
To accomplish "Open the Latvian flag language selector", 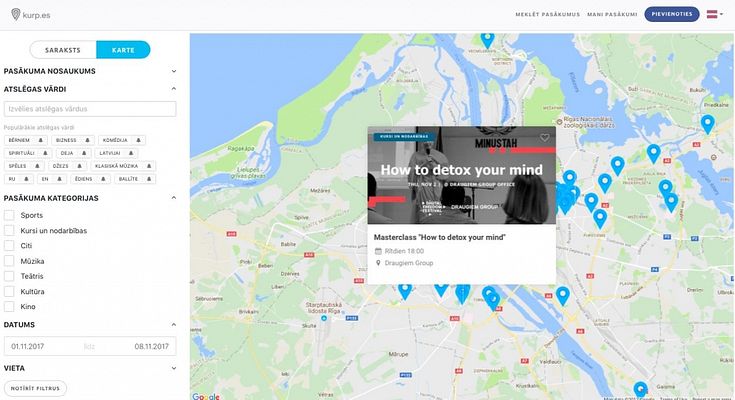I will point(715,14).
